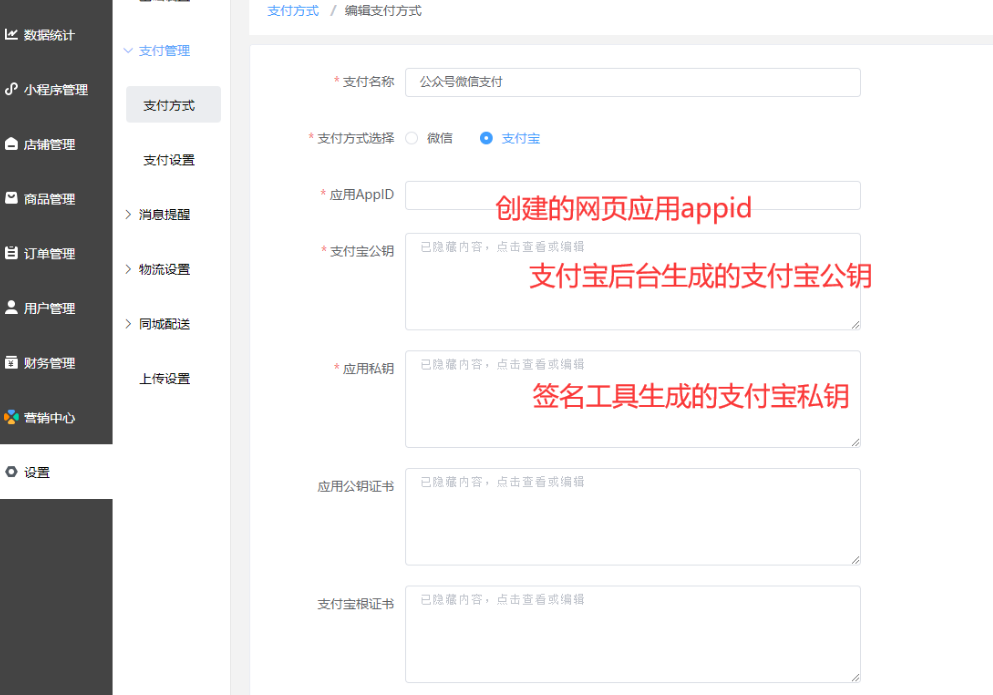Click resize handle of 应用私钥 textarea
The height and width of the screenshot is (695, 993).
click(x=855, y=442)
